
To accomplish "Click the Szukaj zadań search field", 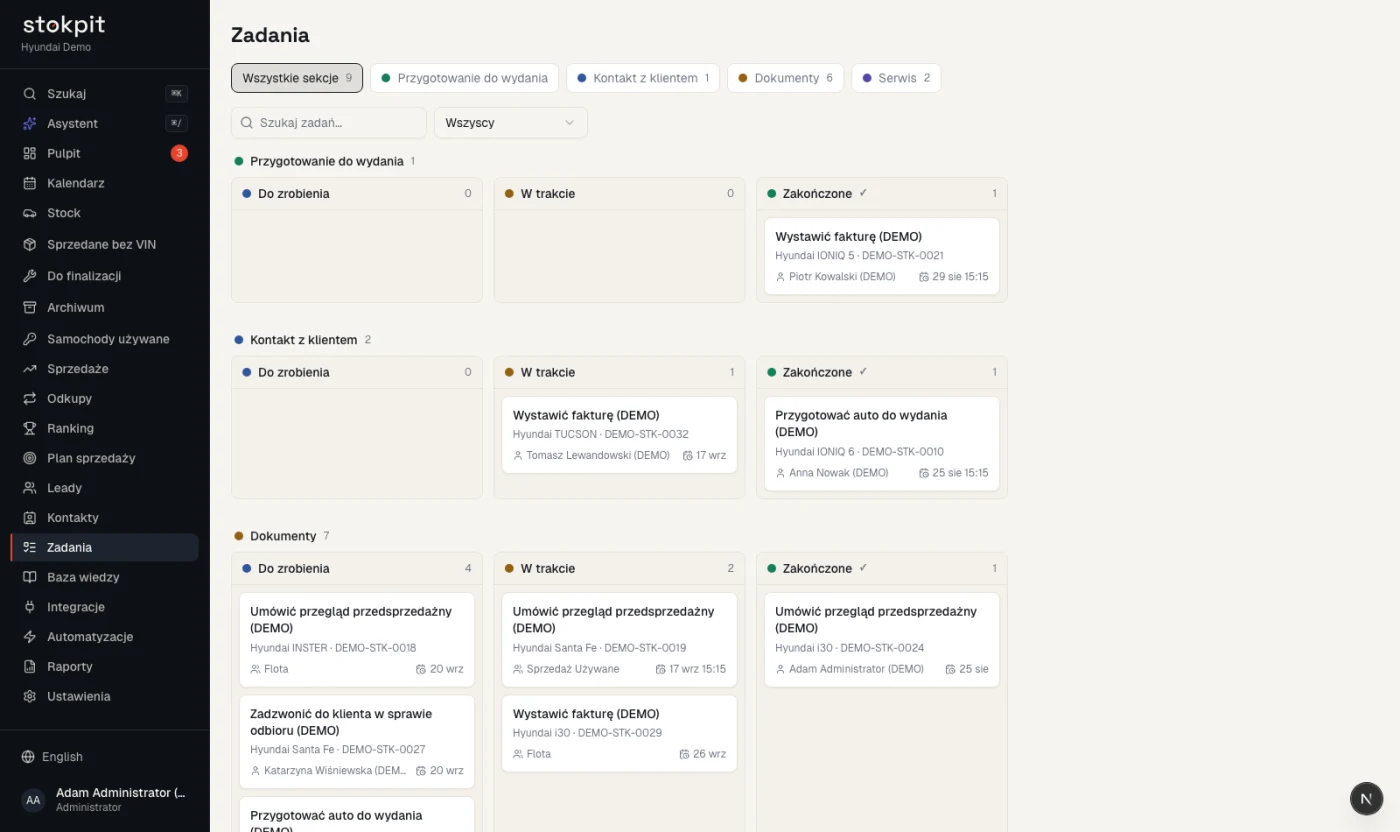I will 329,123.
